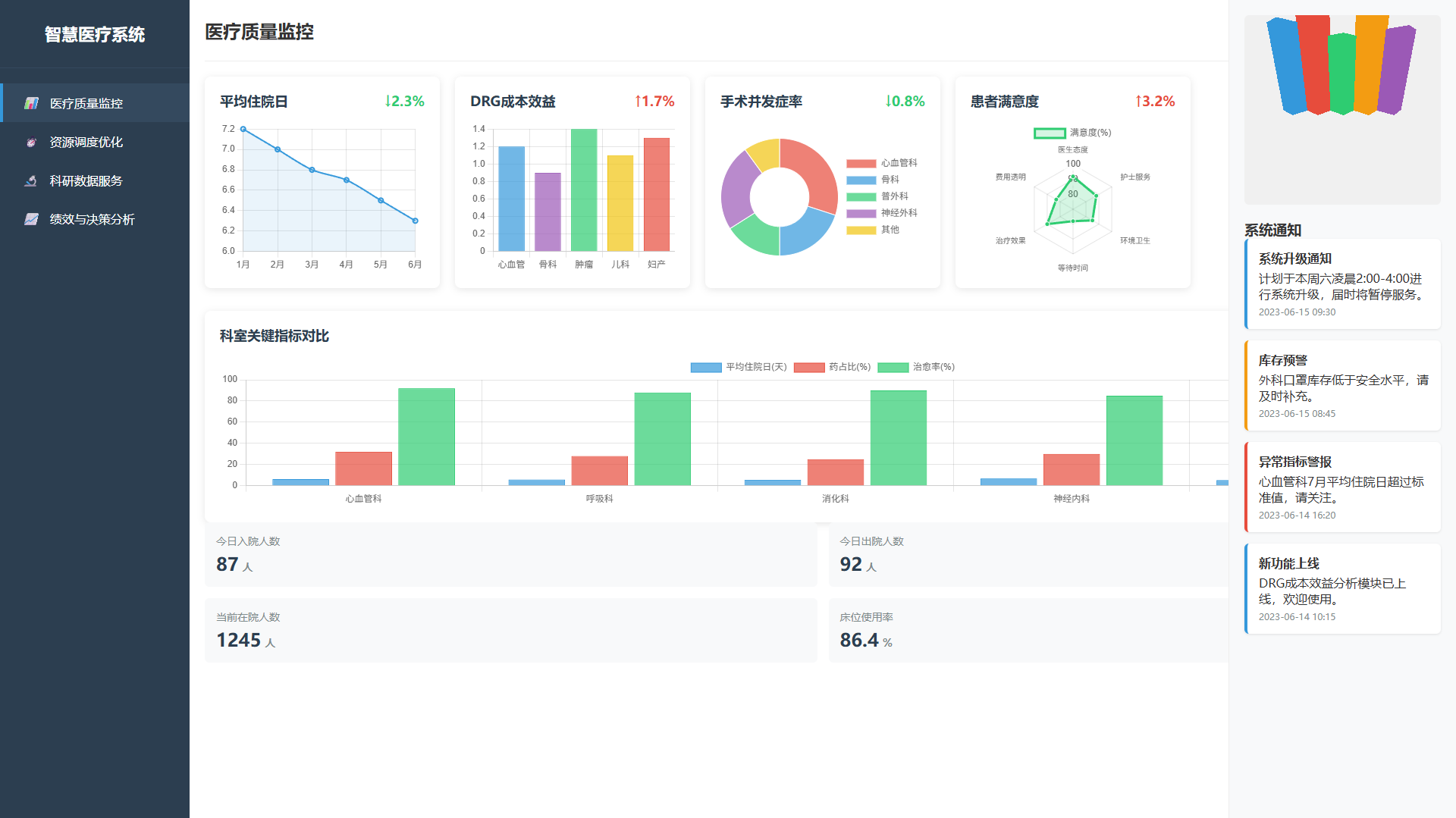This screenshot has width=1456, height=818.
Task: Toggle 药占比(%) legend series
Action: click(832, 367)
